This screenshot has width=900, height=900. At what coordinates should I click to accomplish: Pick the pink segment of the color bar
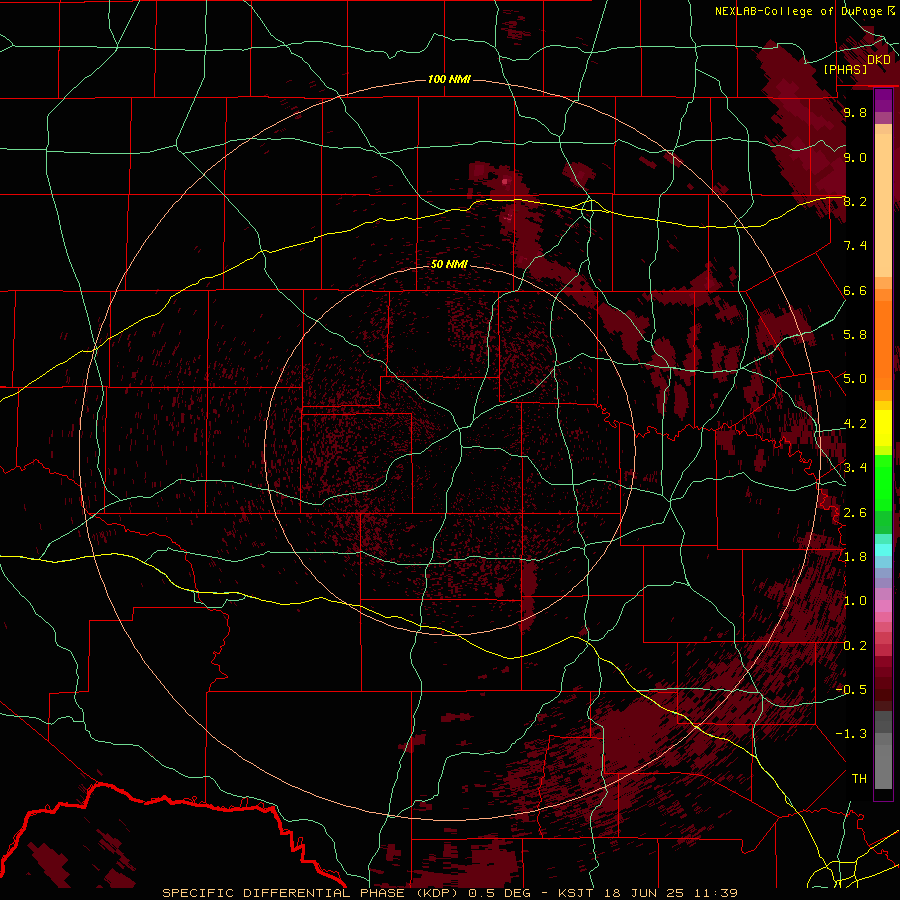pyautogui.click(x=883, y=606)
